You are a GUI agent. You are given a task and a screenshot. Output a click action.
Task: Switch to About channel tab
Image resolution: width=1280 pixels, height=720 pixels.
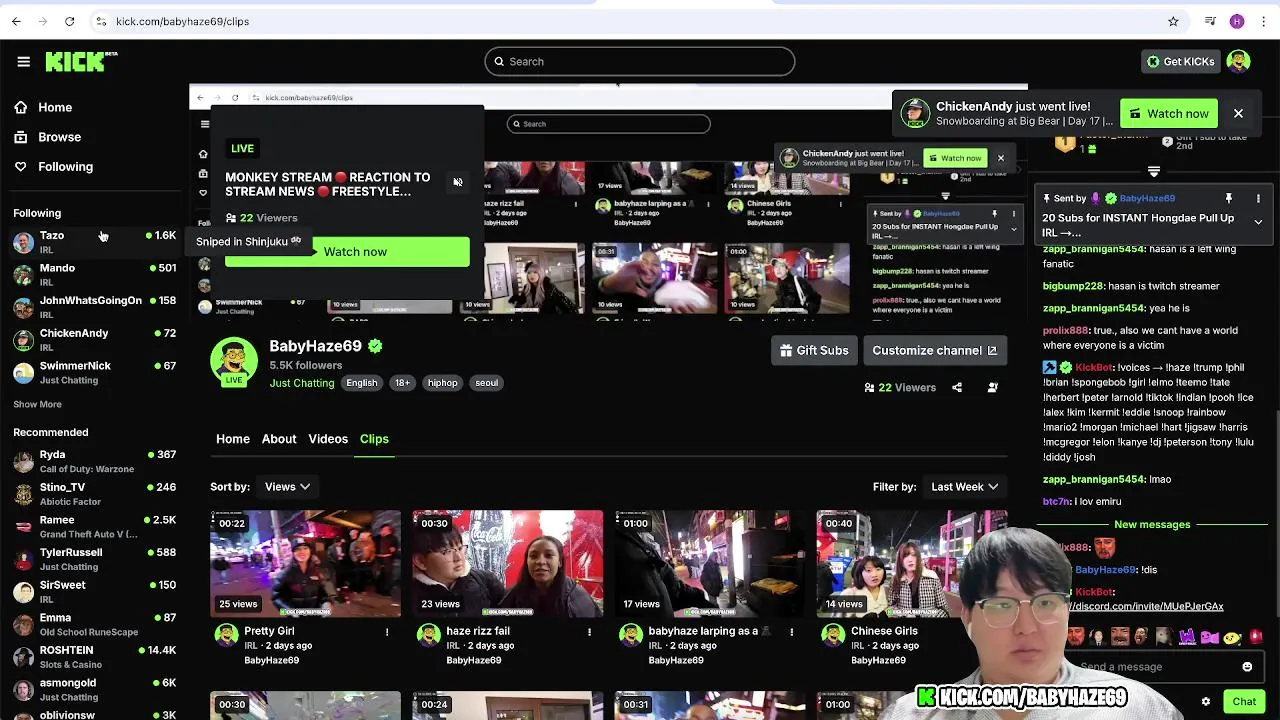[279, 439]
